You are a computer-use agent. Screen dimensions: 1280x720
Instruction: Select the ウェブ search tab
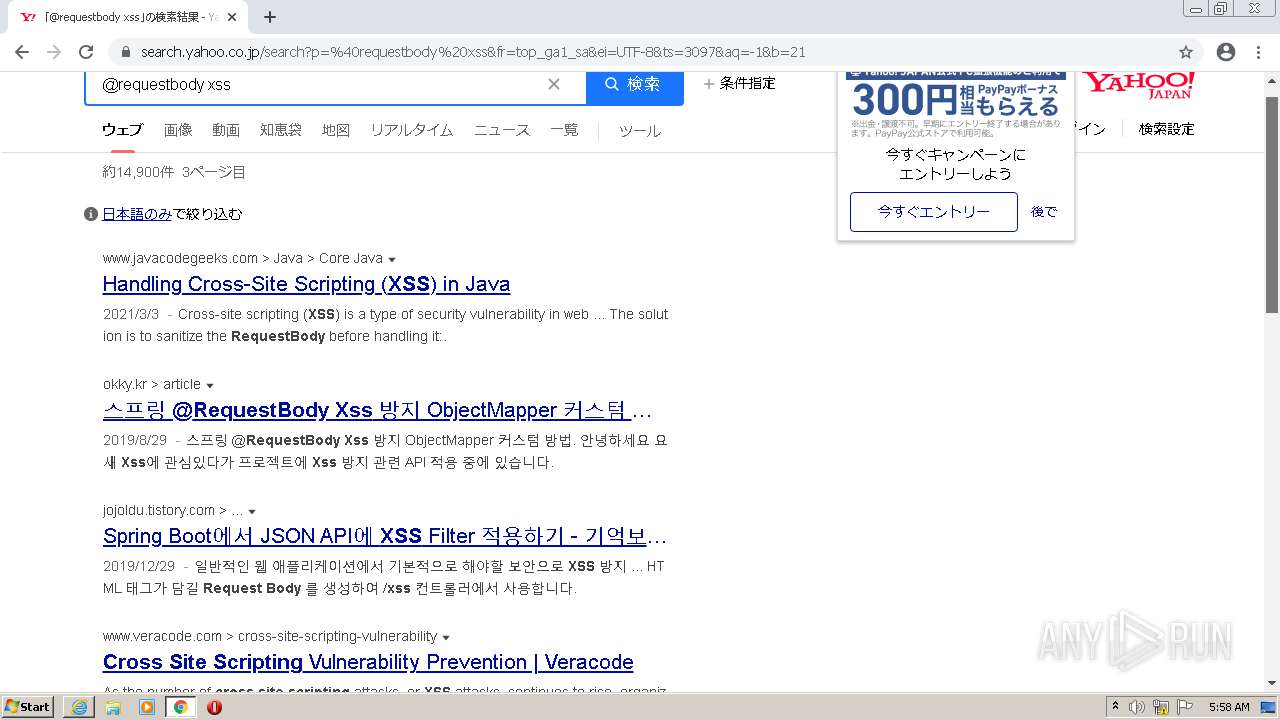click(x=122, y=130)
